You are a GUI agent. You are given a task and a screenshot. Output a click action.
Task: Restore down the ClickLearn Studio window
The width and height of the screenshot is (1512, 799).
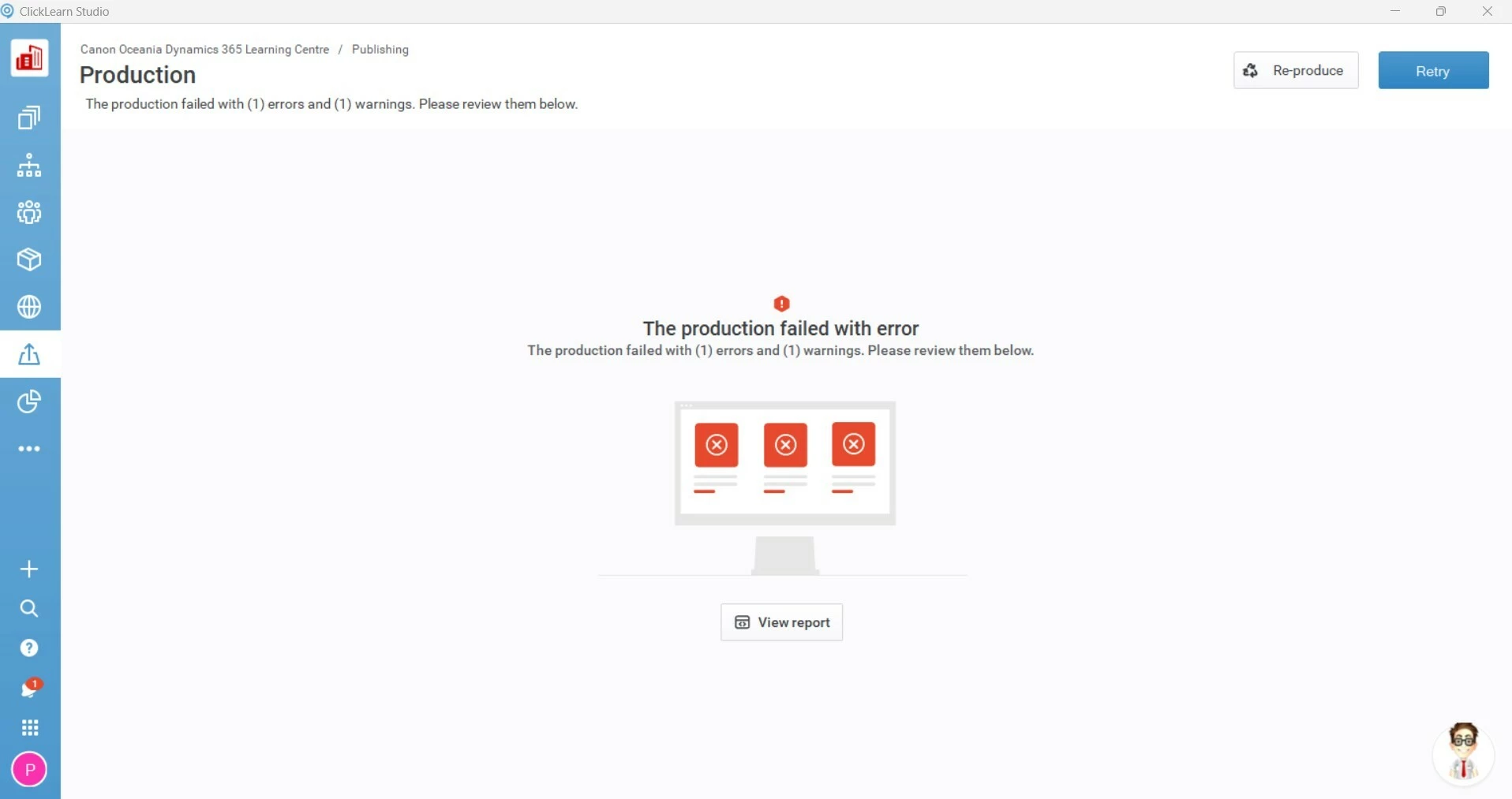(x=1441, y=11)
